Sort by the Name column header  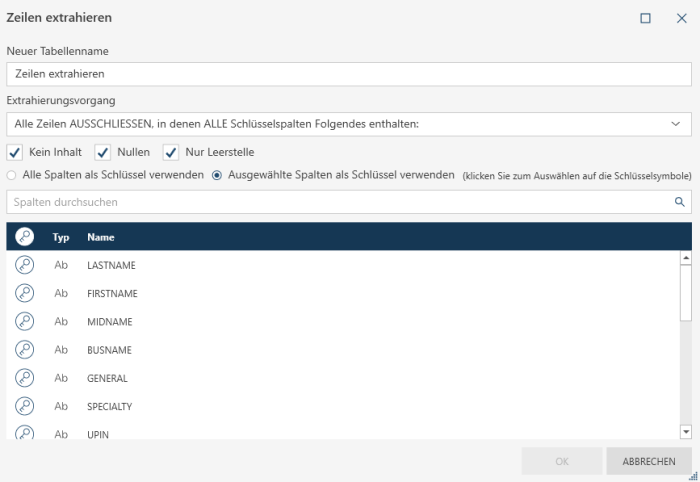pos(101,237)
